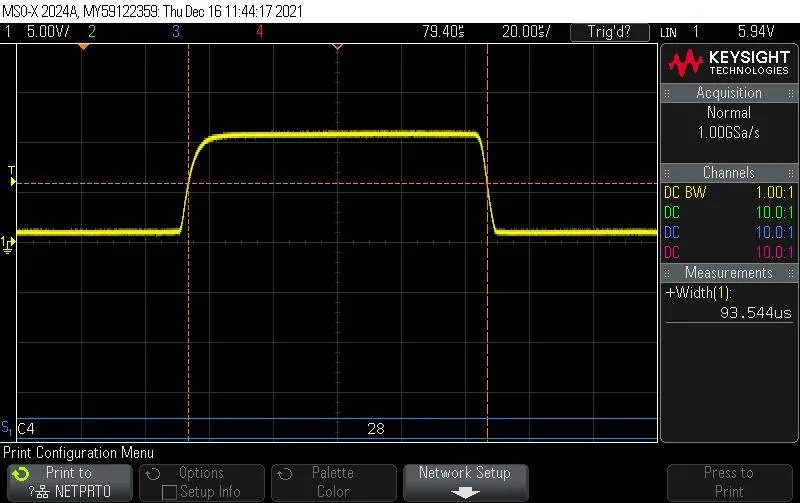Screen dimensions: 800x503
Task: Click the Options knob icon
Action: pos(153,474)
